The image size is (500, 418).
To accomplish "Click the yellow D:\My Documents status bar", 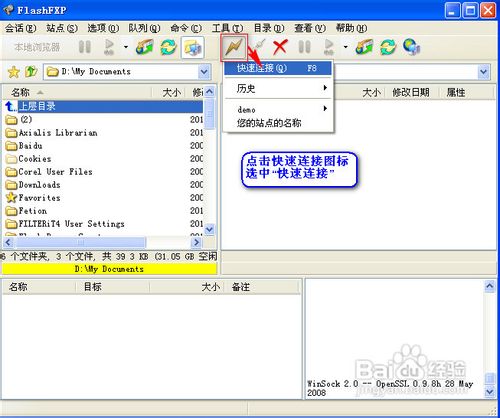I will pos(109,269).
